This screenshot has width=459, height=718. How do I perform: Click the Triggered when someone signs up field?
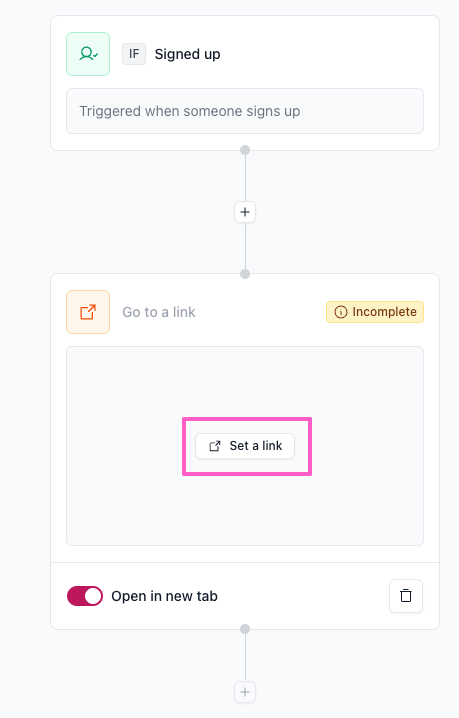click(x=245, y=111)
